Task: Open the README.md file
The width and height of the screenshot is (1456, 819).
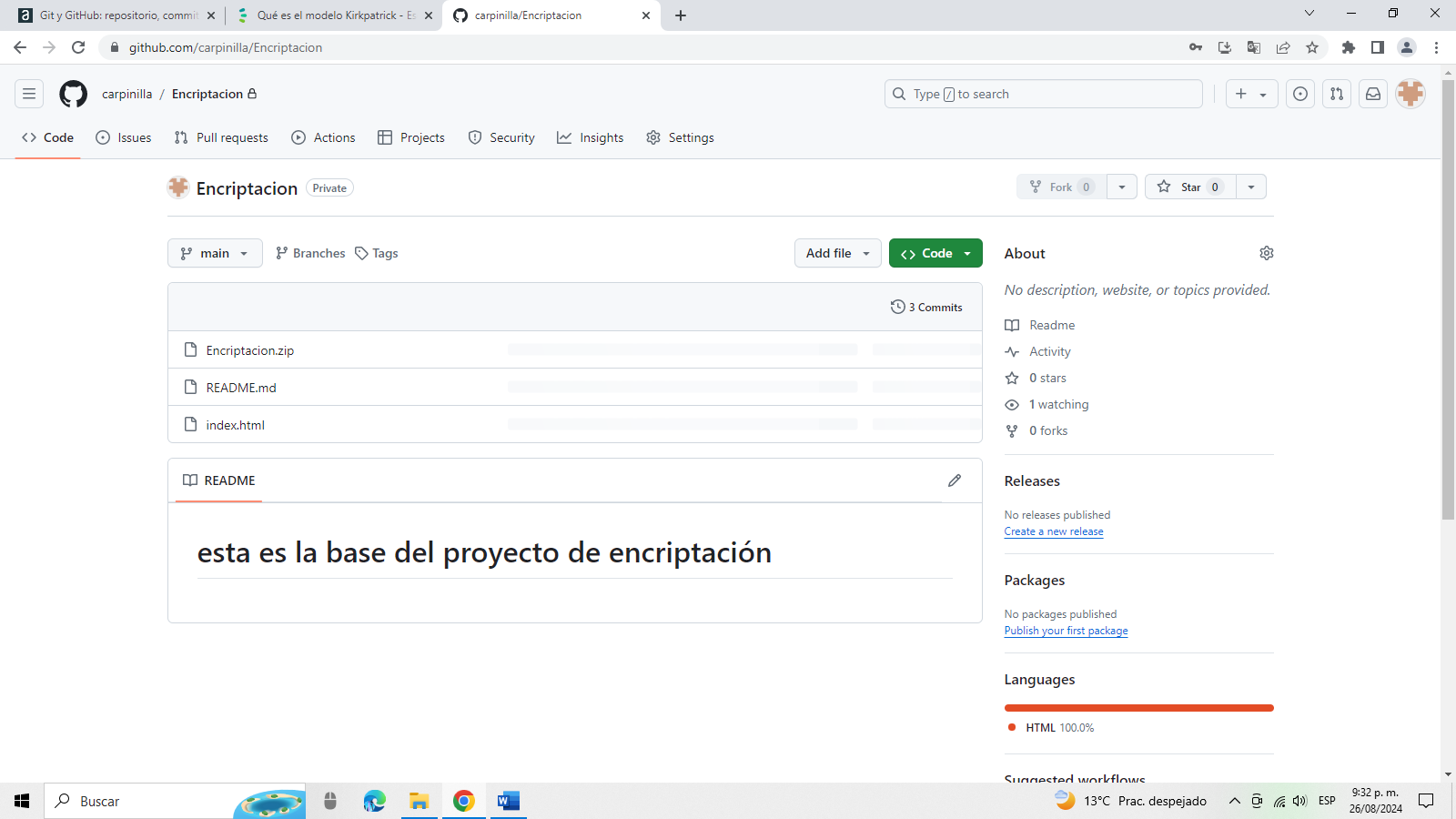Action: click(x=241, y=388)
